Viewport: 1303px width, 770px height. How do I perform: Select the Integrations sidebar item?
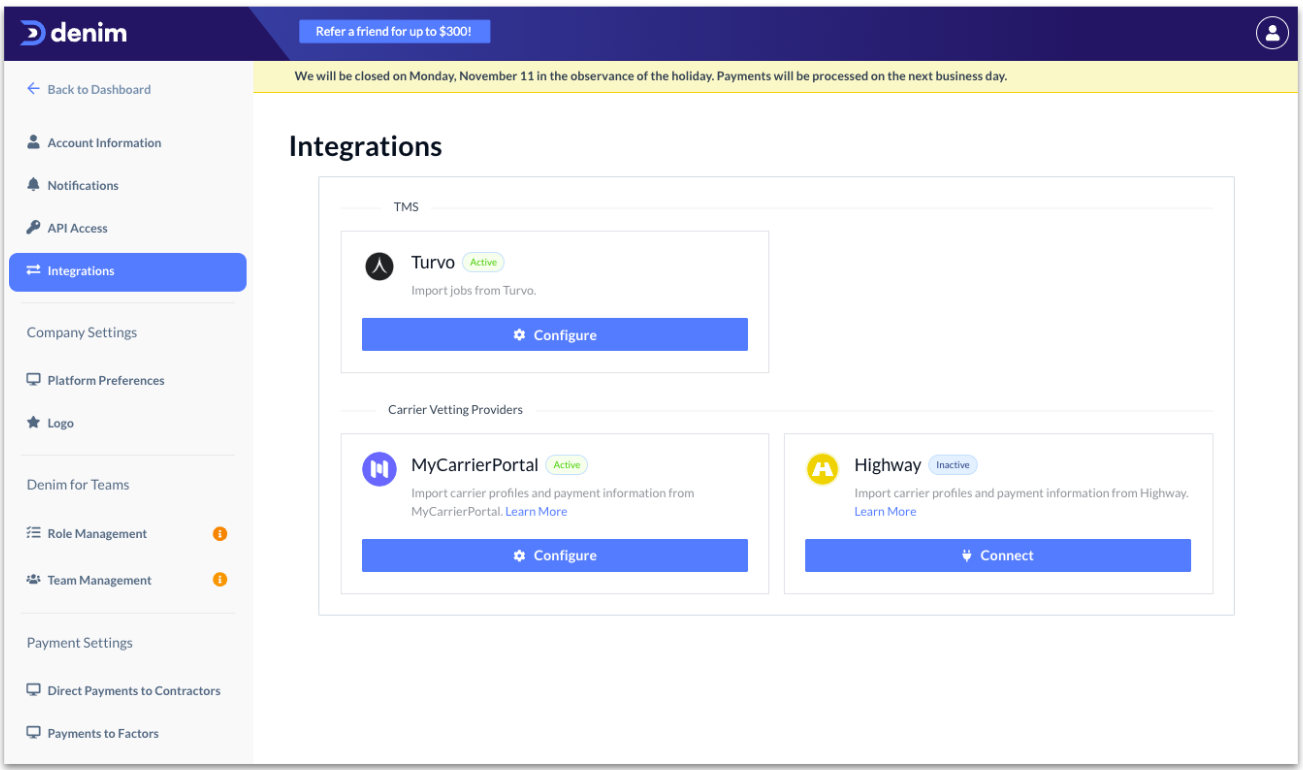pos(127,272)
